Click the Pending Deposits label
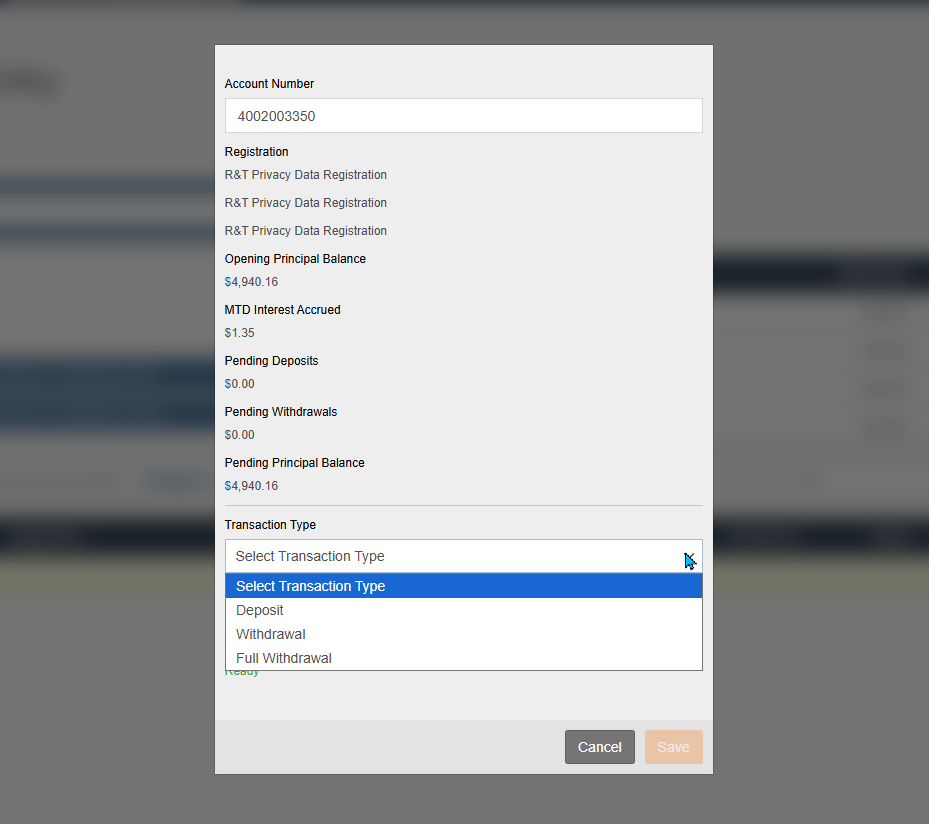Viewport: 929px width, 824px height. (271, 361)
